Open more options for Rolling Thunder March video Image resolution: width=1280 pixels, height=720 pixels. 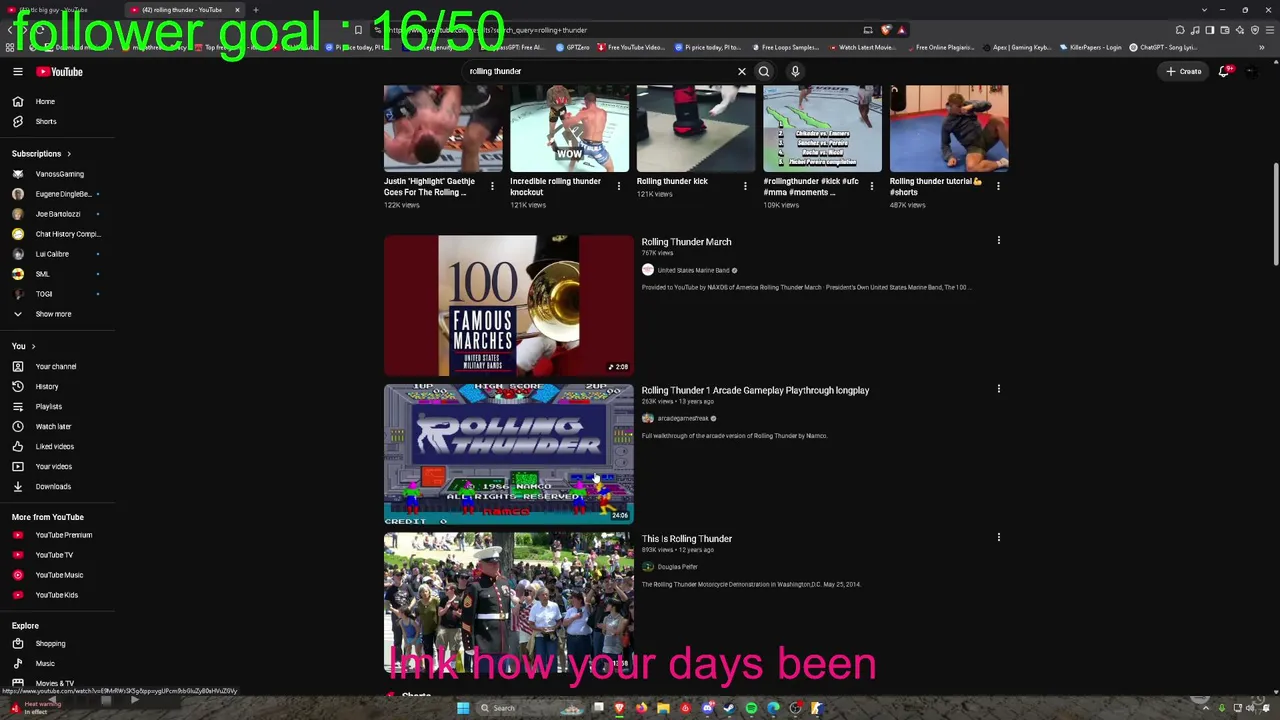pos(998,240)
